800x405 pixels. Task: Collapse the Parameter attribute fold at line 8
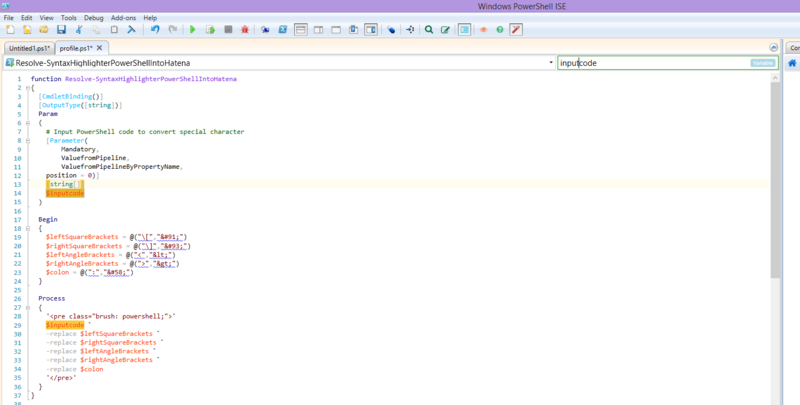[x=28, y=141]
